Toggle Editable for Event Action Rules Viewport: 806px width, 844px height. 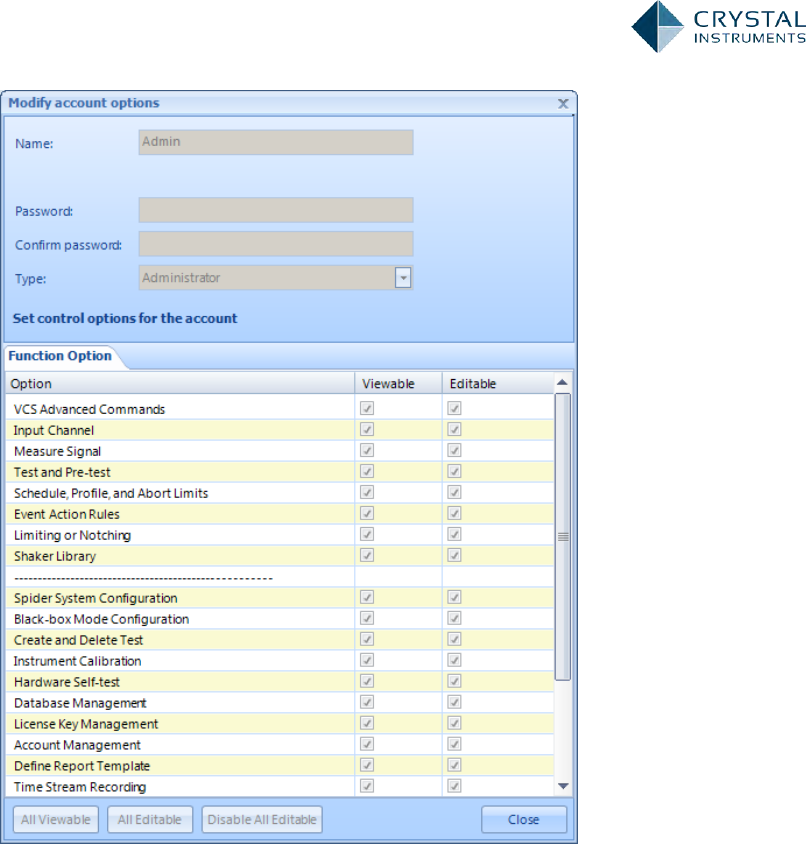[454, 514]
